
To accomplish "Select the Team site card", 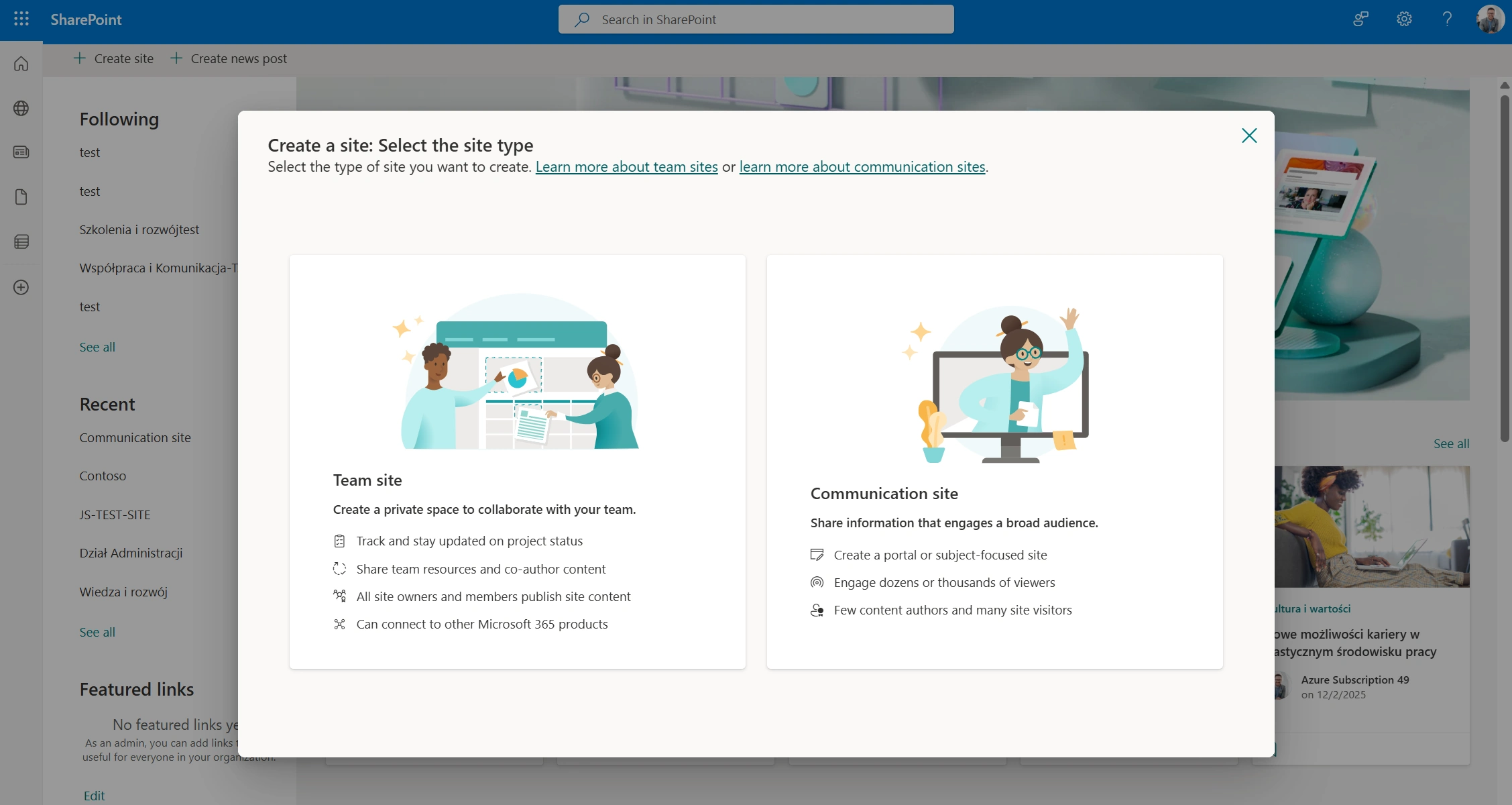I will pyautogui.click(x=517, y=462).
